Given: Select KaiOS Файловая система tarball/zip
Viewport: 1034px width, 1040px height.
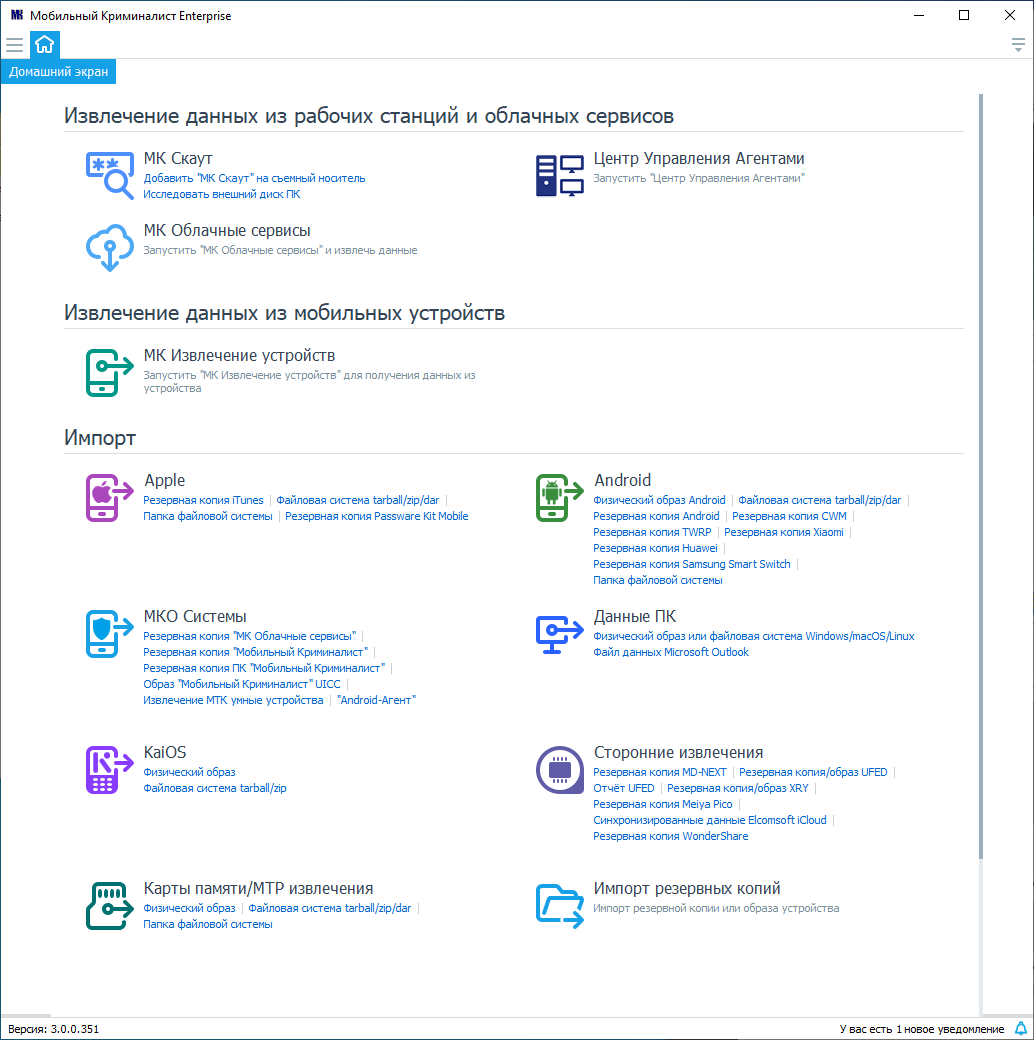Looking at the screenshot, I should pos(215,788).
